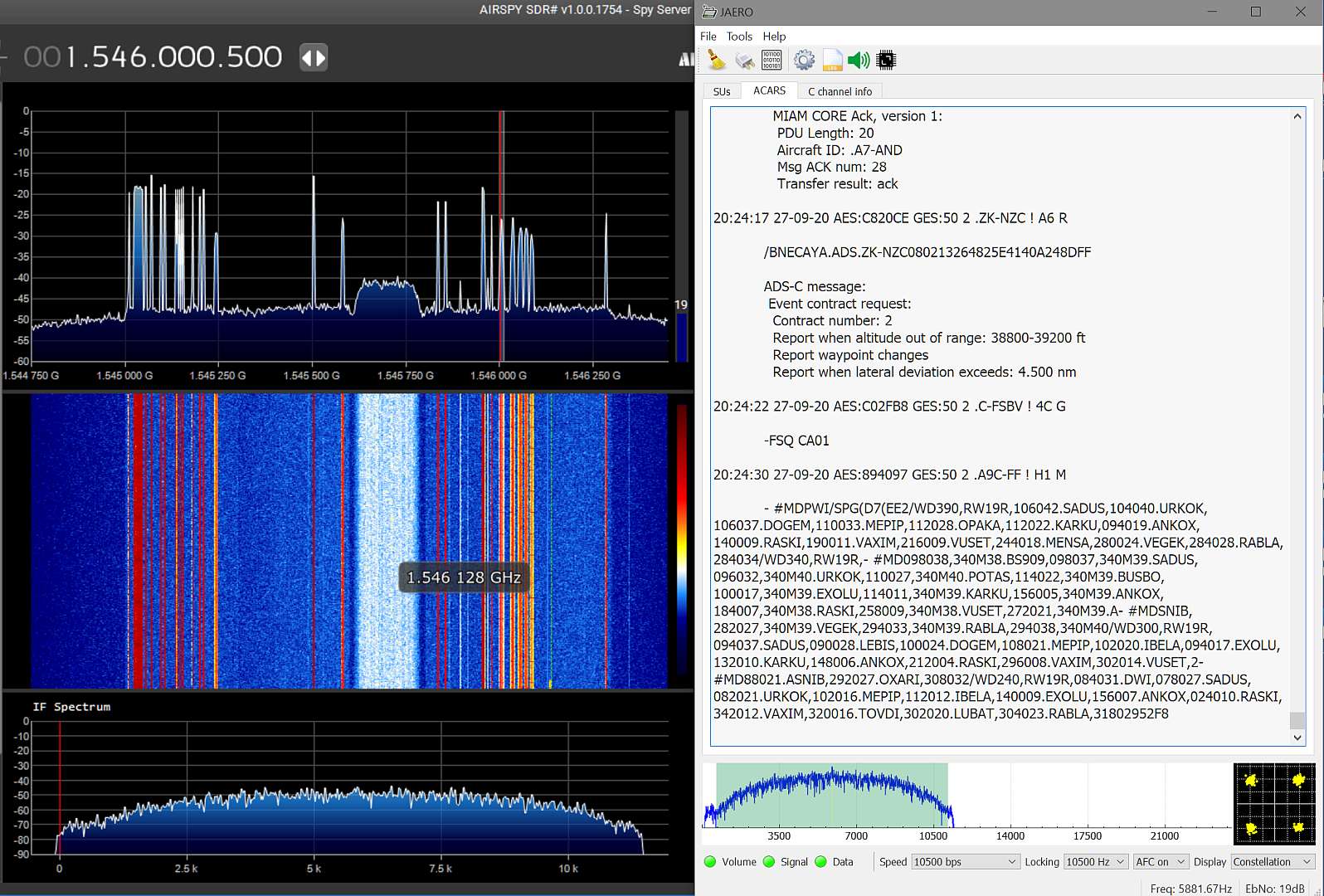Viewport: 1324px width, 896px height.
Task: Click the Signal status LED
Action: point(769,862)
